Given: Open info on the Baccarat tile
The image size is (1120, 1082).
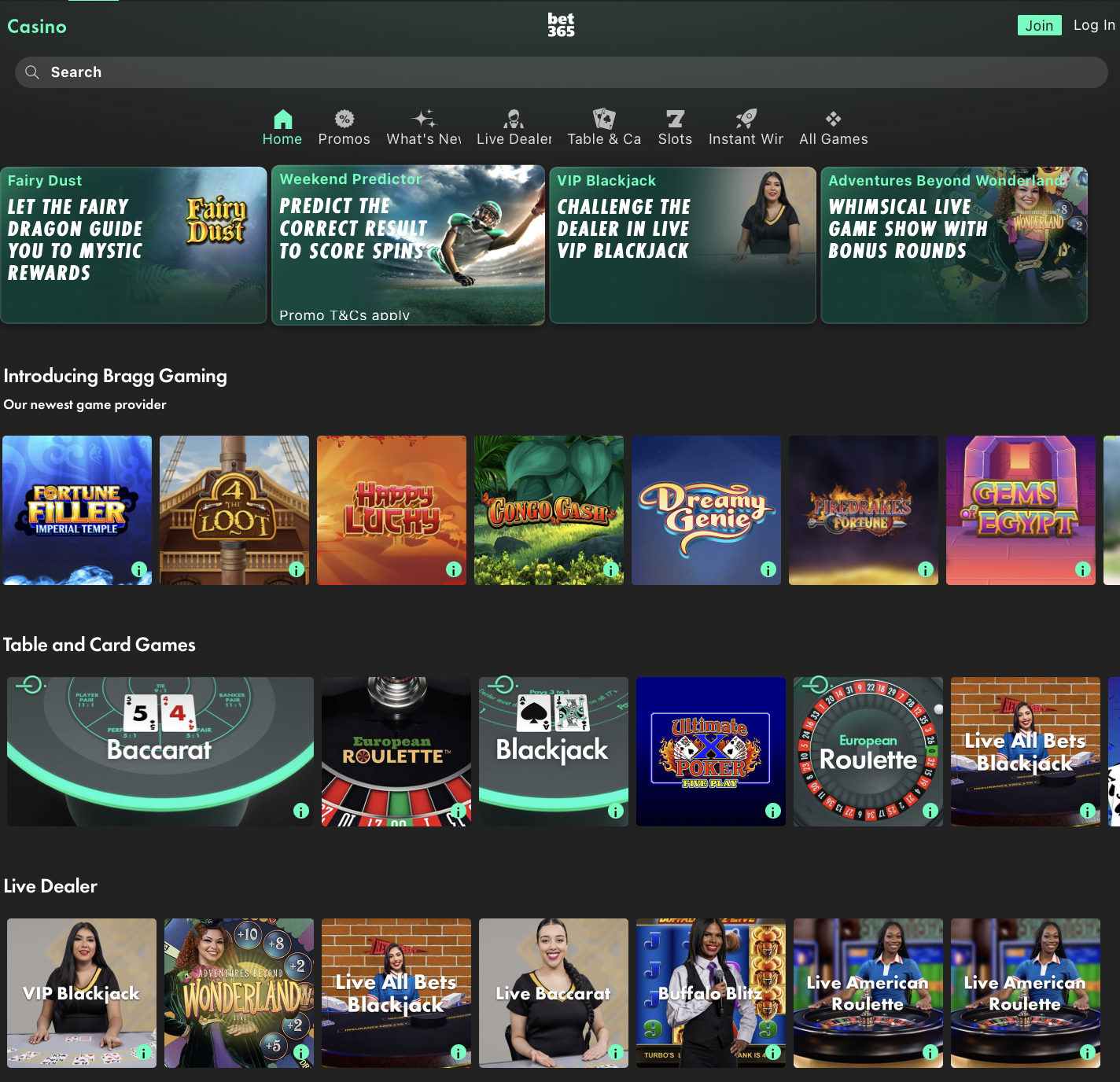Looking at the screenshot, I should click(300, 811).
